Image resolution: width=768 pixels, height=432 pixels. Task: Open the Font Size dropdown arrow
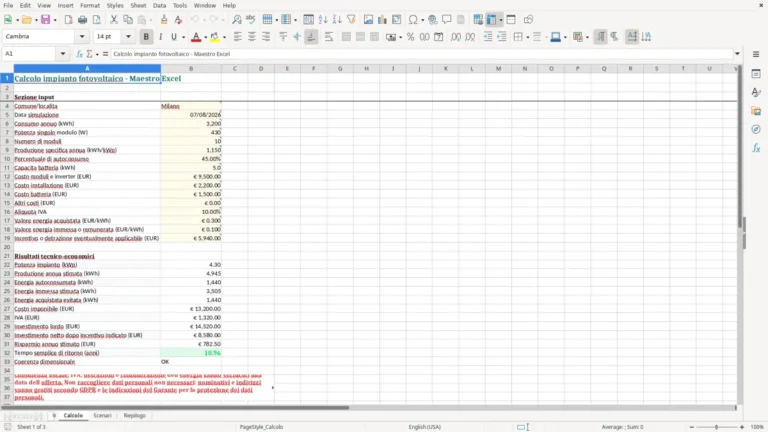pos(128,37)
